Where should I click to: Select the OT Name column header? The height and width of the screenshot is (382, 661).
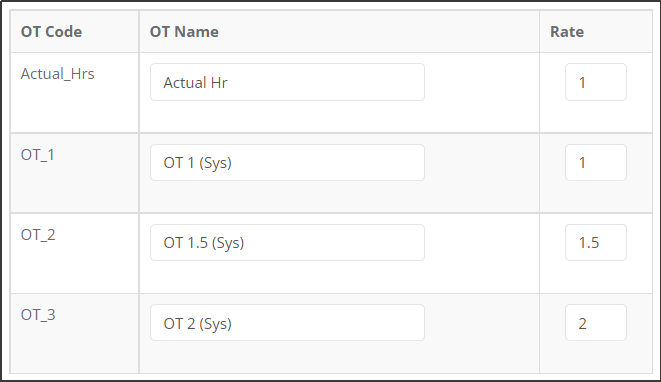(x=184, y=32)
